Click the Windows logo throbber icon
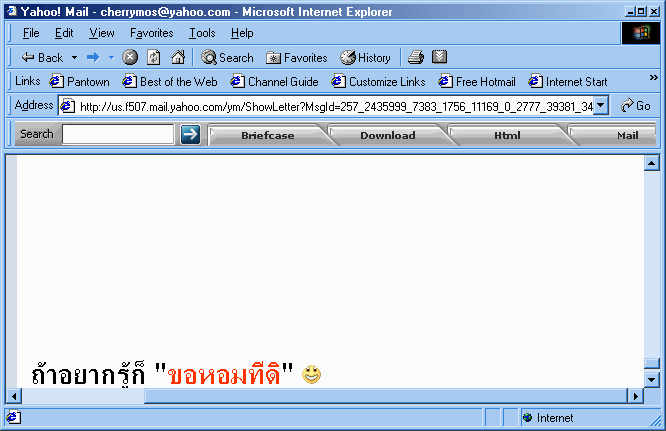 641,33
